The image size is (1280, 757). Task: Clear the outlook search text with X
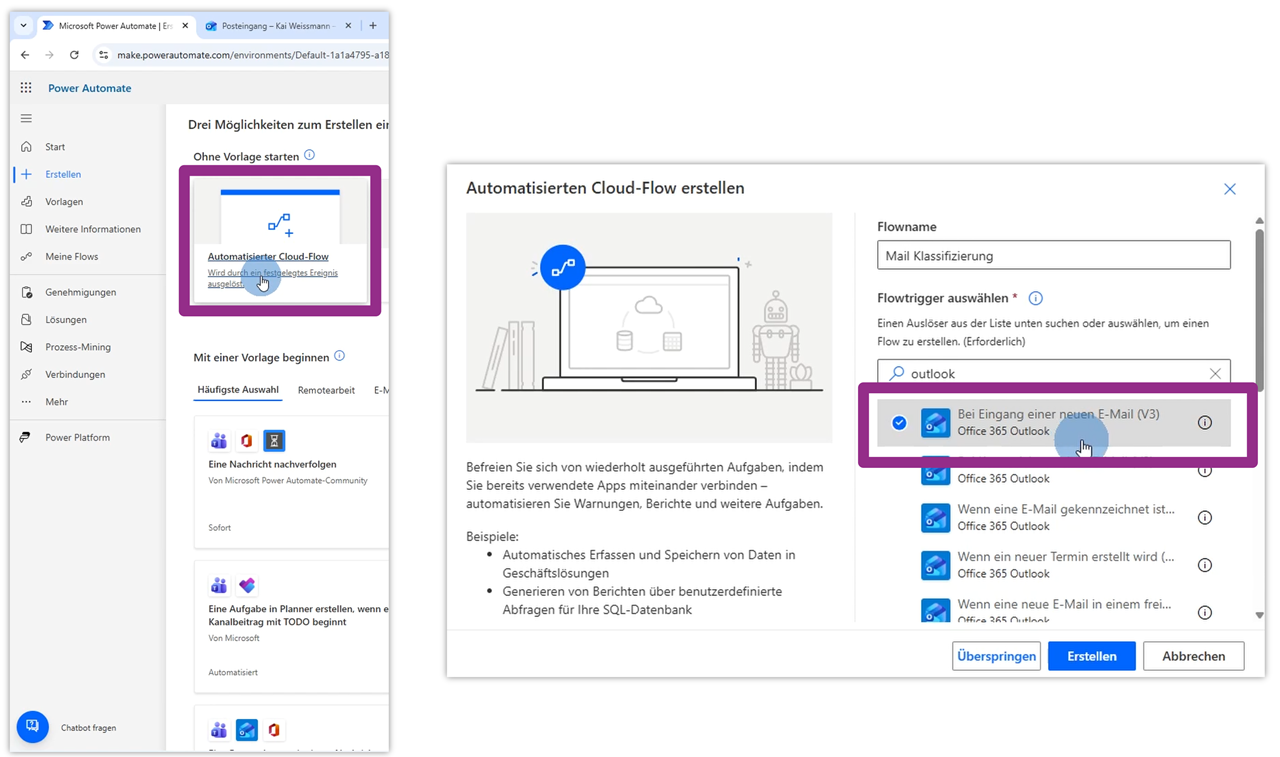[1215, 373]
